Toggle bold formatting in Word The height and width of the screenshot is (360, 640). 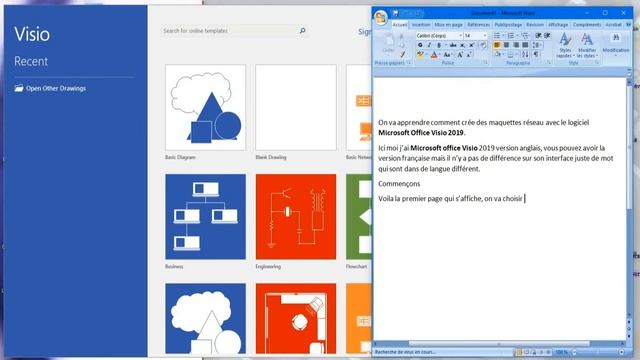tap(420, 45)
